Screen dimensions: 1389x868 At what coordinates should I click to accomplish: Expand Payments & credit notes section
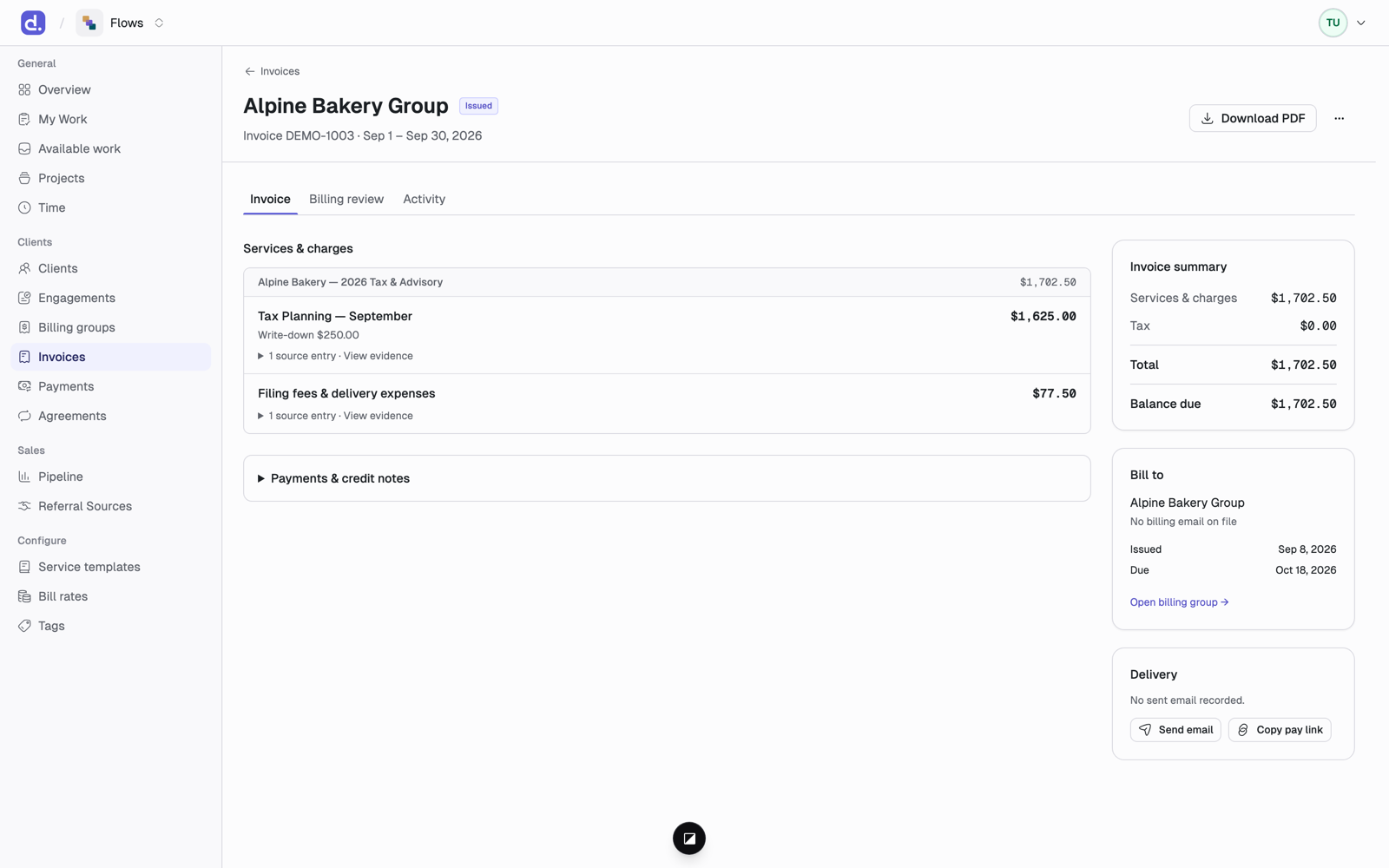[667, 478]
